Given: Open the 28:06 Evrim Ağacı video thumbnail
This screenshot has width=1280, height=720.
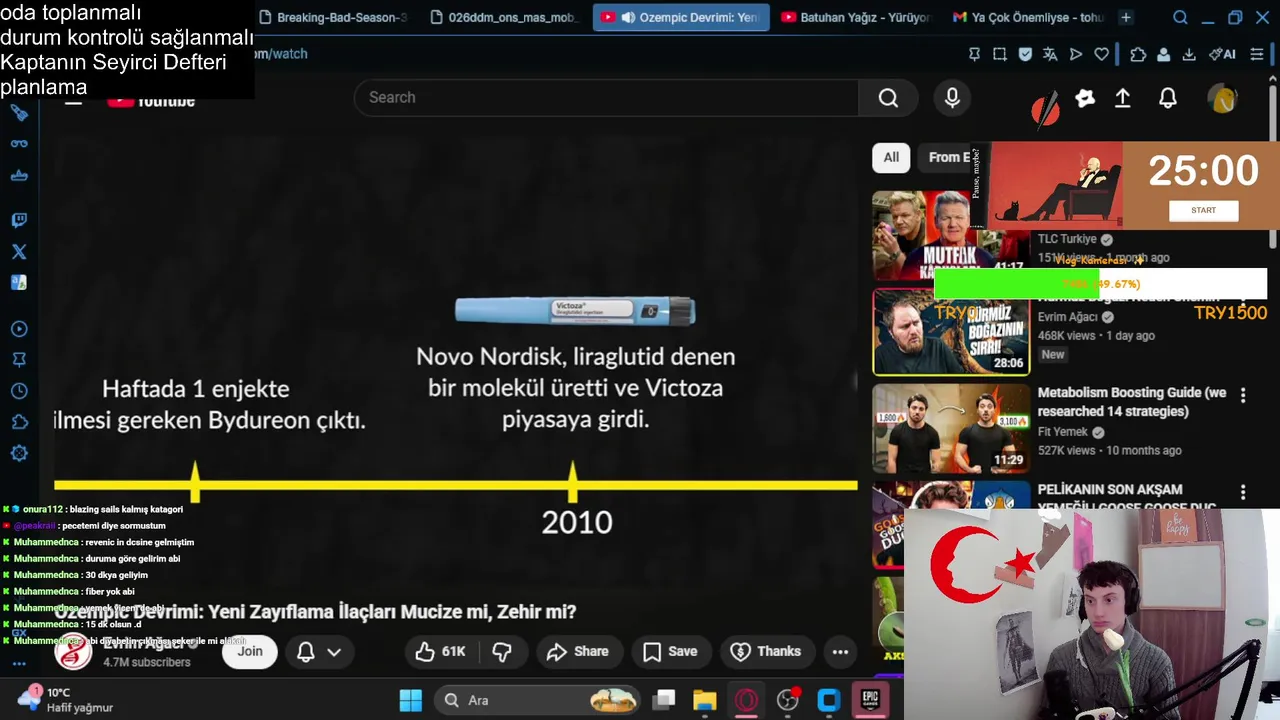Looking at the screenshot, I should click(x=951, y=333).
